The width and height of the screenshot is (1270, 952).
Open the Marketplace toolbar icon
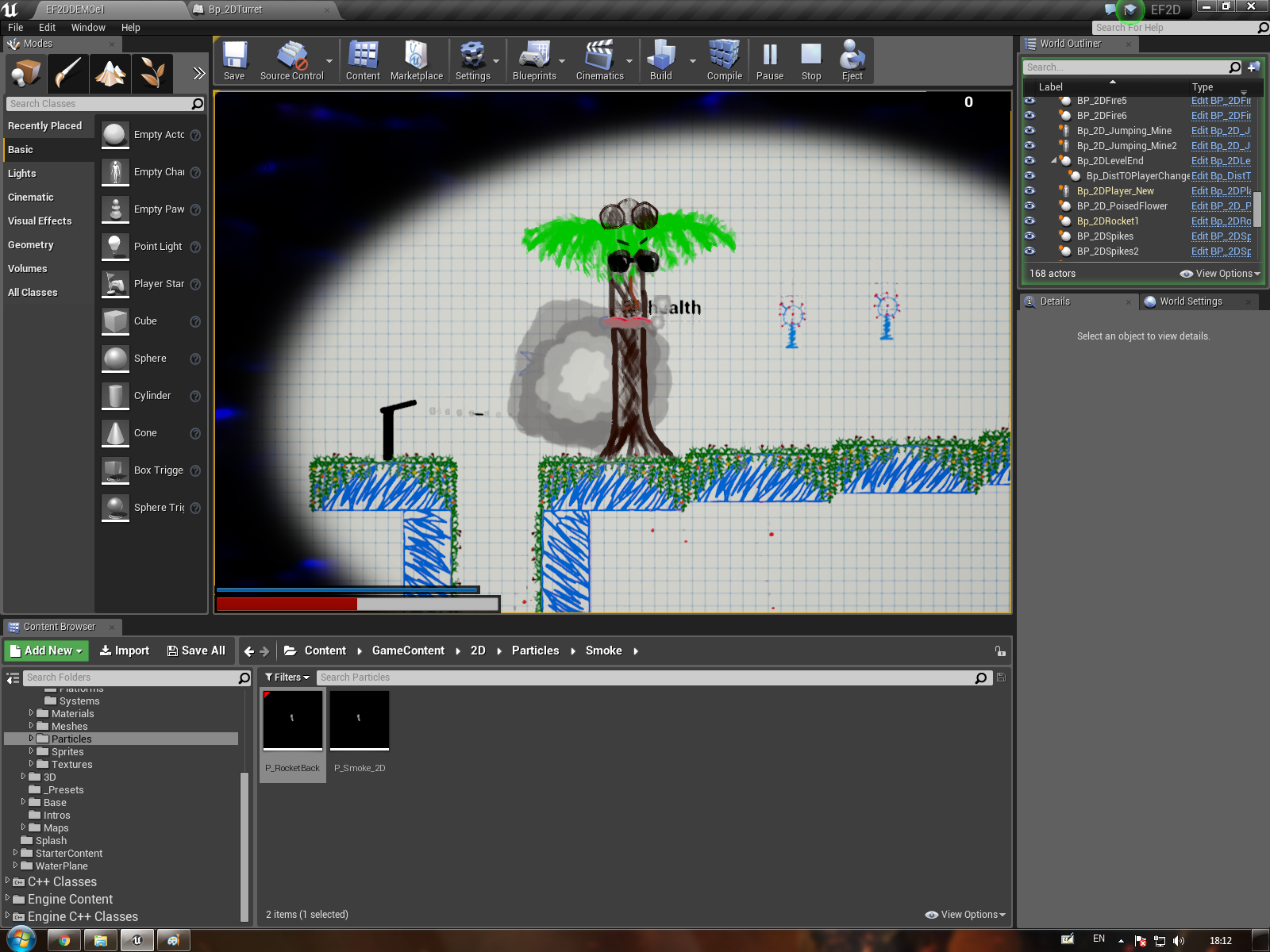[417, 61]
